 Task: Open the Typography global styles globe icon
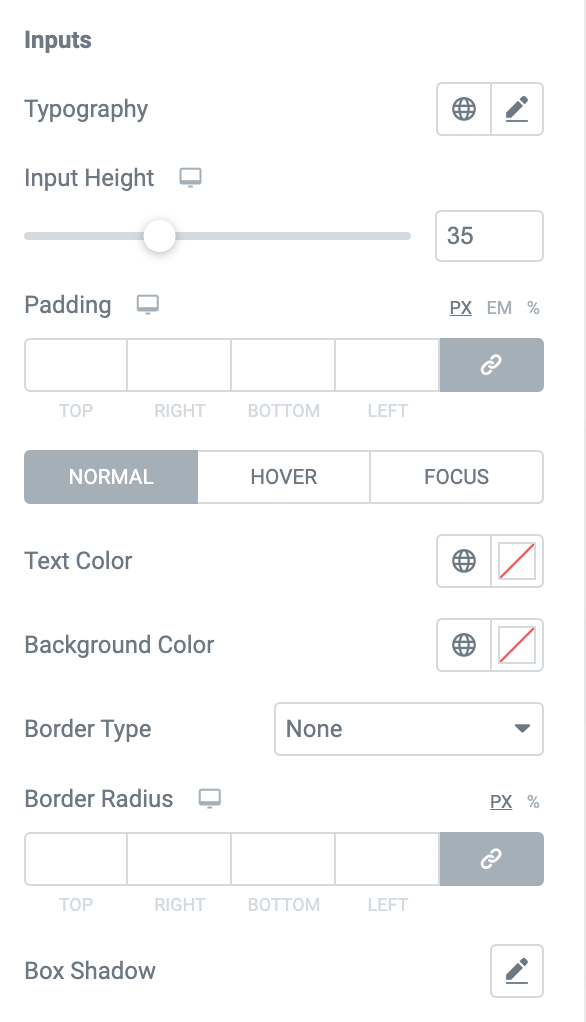[x=463, y=109]
